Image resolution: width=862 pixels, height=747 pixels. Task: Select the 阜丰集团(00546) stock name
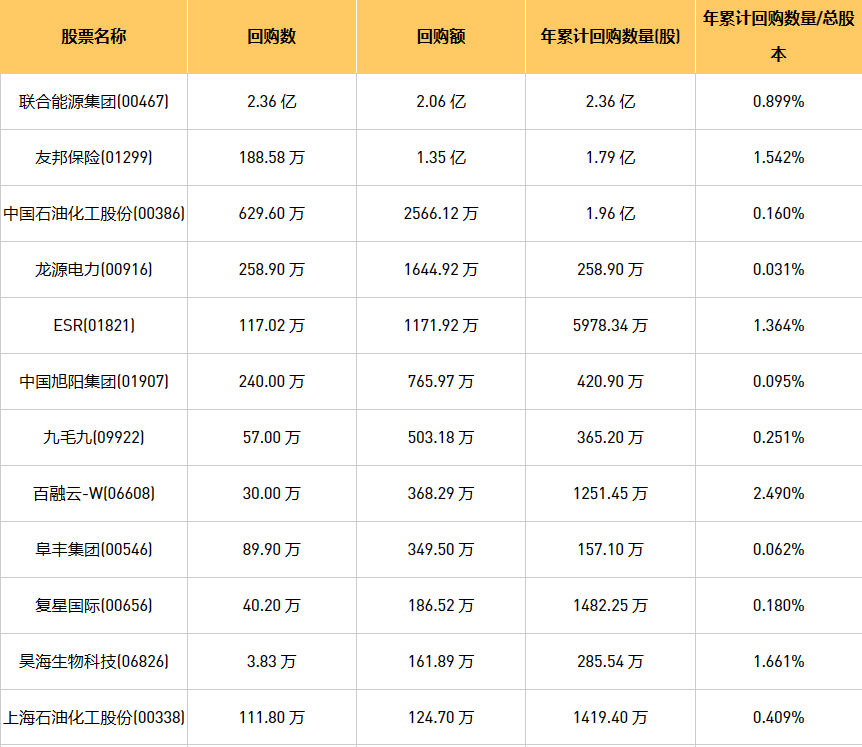coord(93,550)
